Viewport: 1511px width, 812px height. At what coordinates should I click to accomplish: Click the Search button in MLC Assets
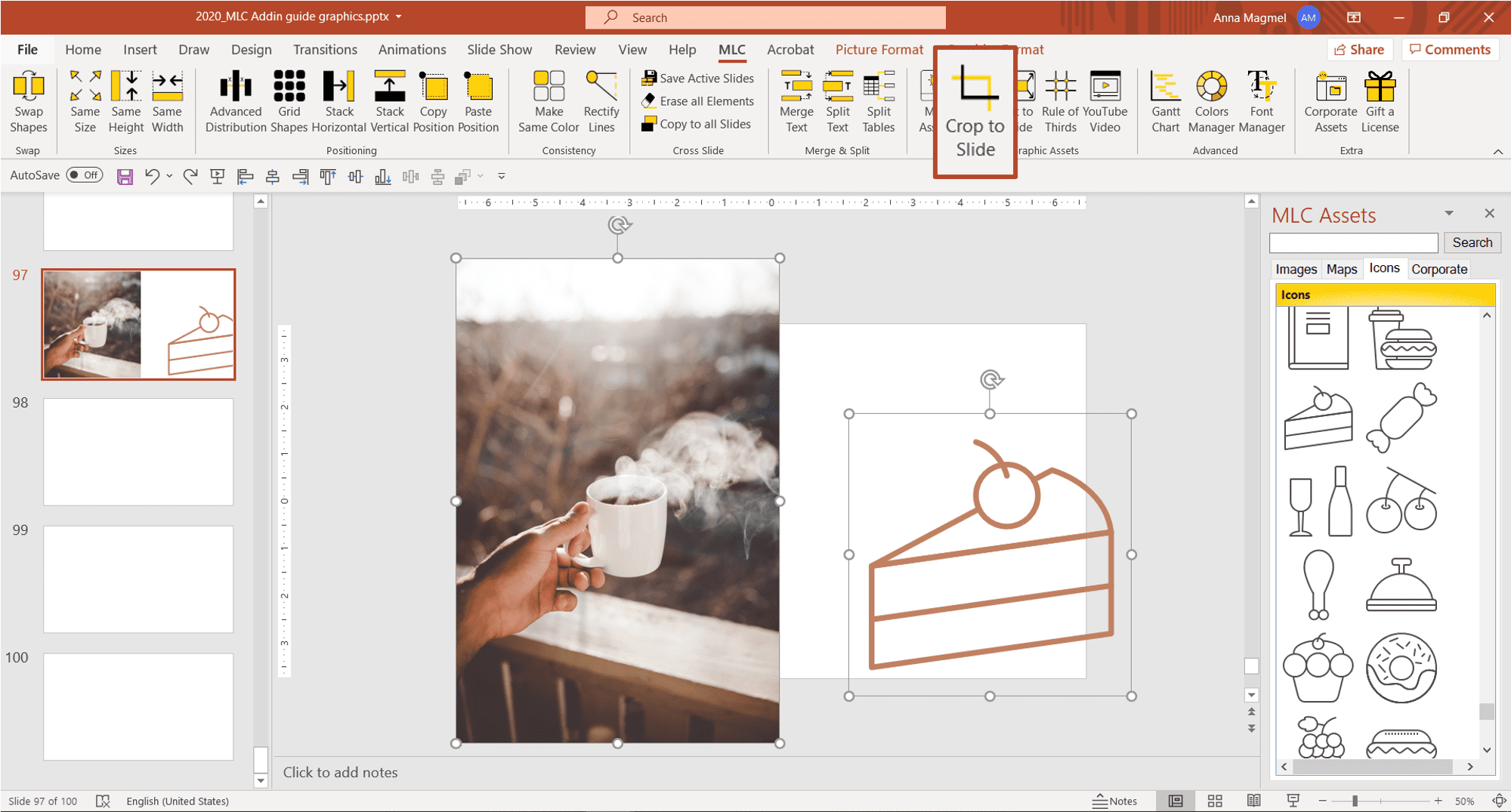click(x=1472, y=242)
